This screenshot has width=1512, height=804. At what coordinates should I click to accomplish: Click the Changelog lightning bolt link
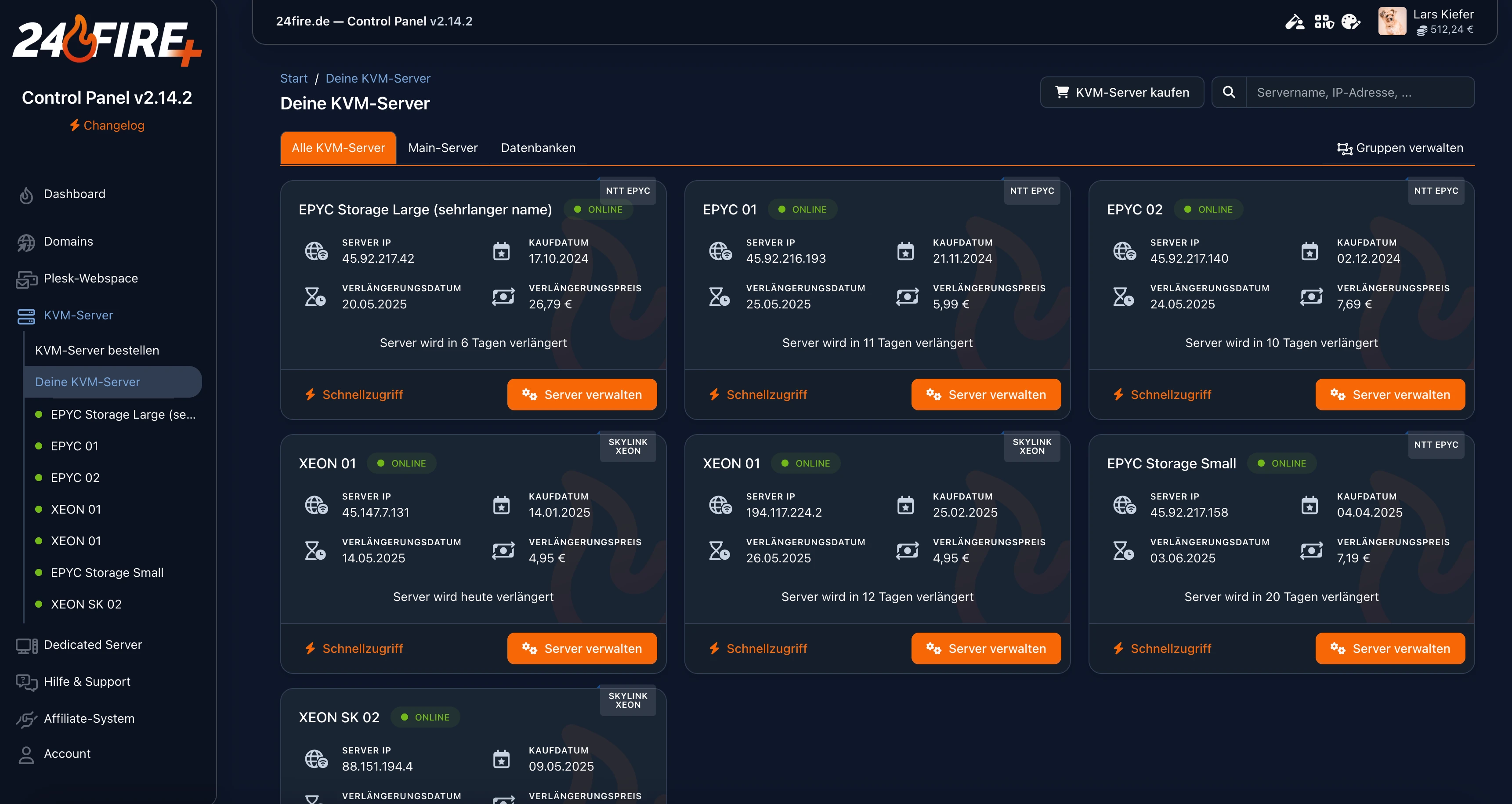coord(107,125)
